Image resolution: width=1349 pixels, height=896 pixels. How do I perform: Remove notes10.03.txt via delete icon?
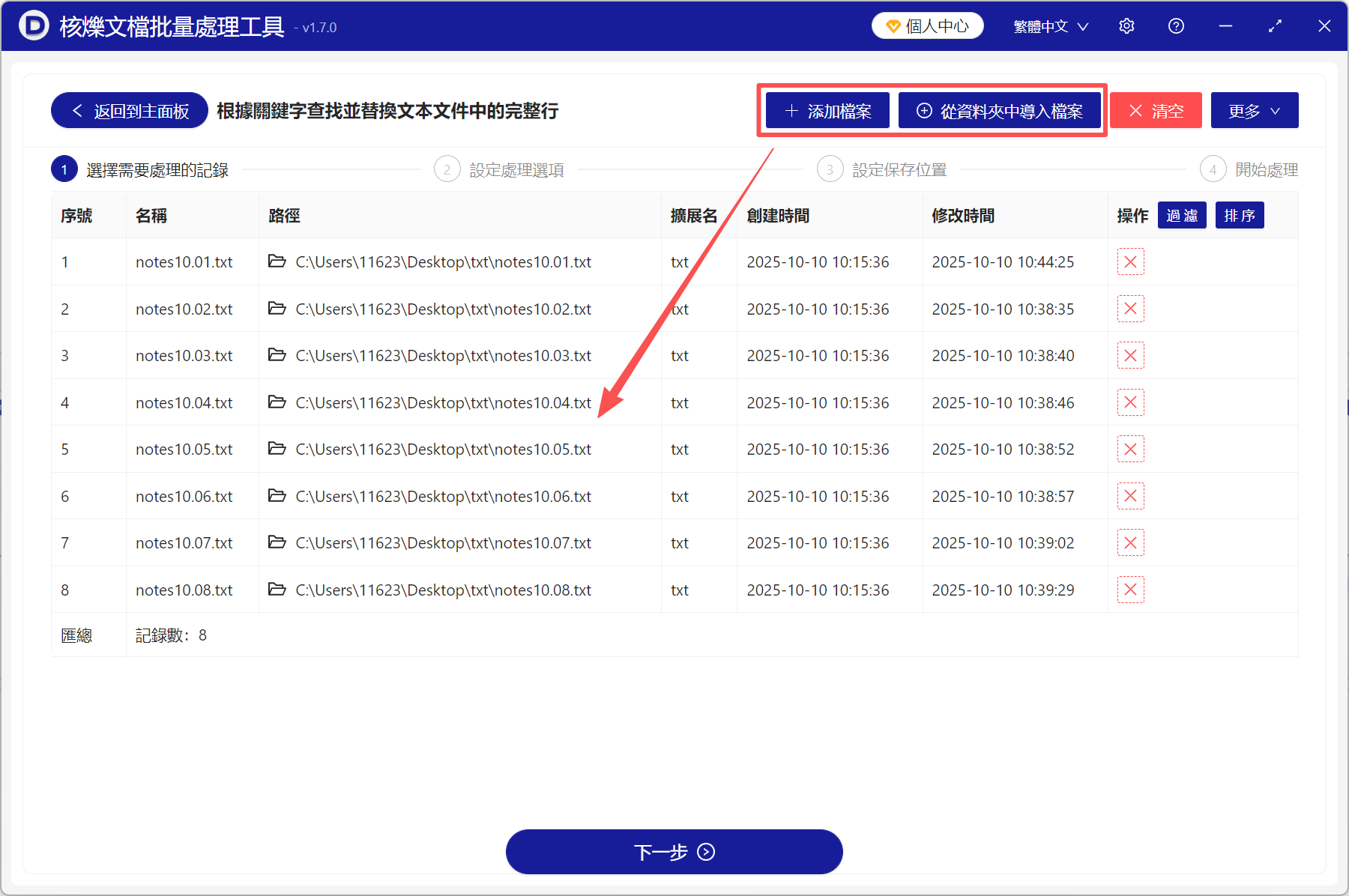[1130, 355]
